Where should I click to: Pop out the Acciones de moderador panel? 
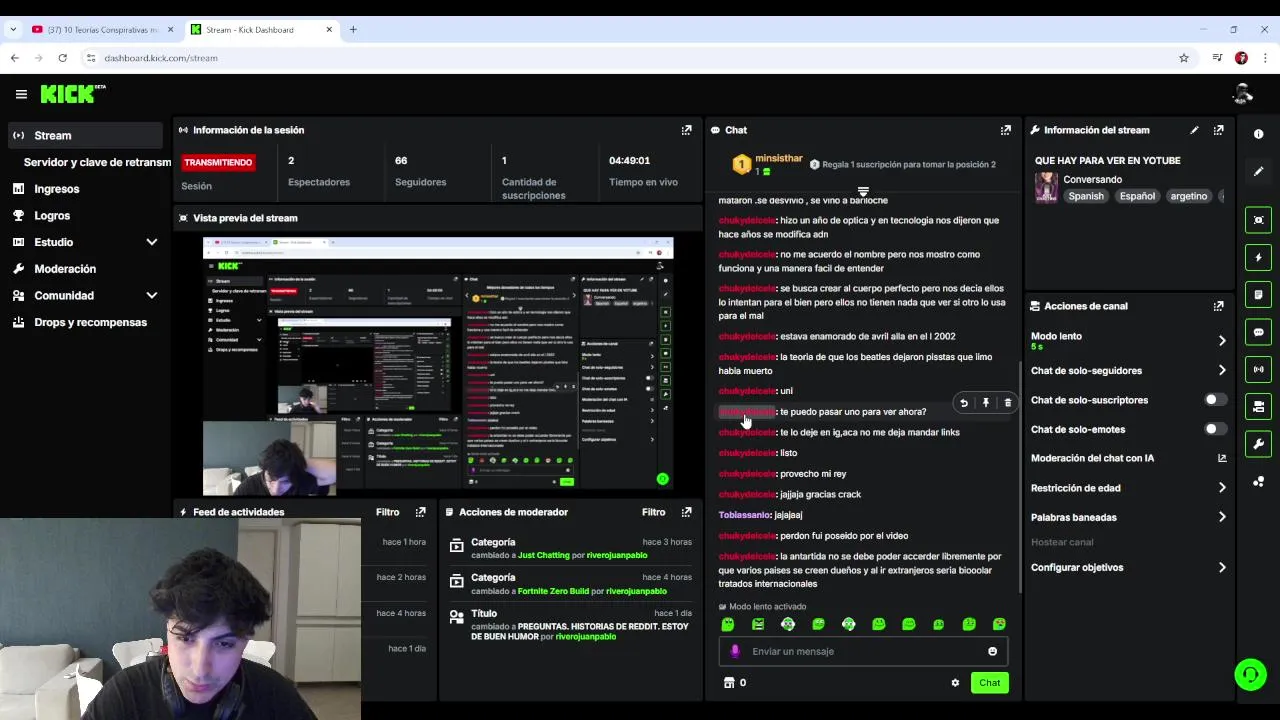click(x=686, y=512)
